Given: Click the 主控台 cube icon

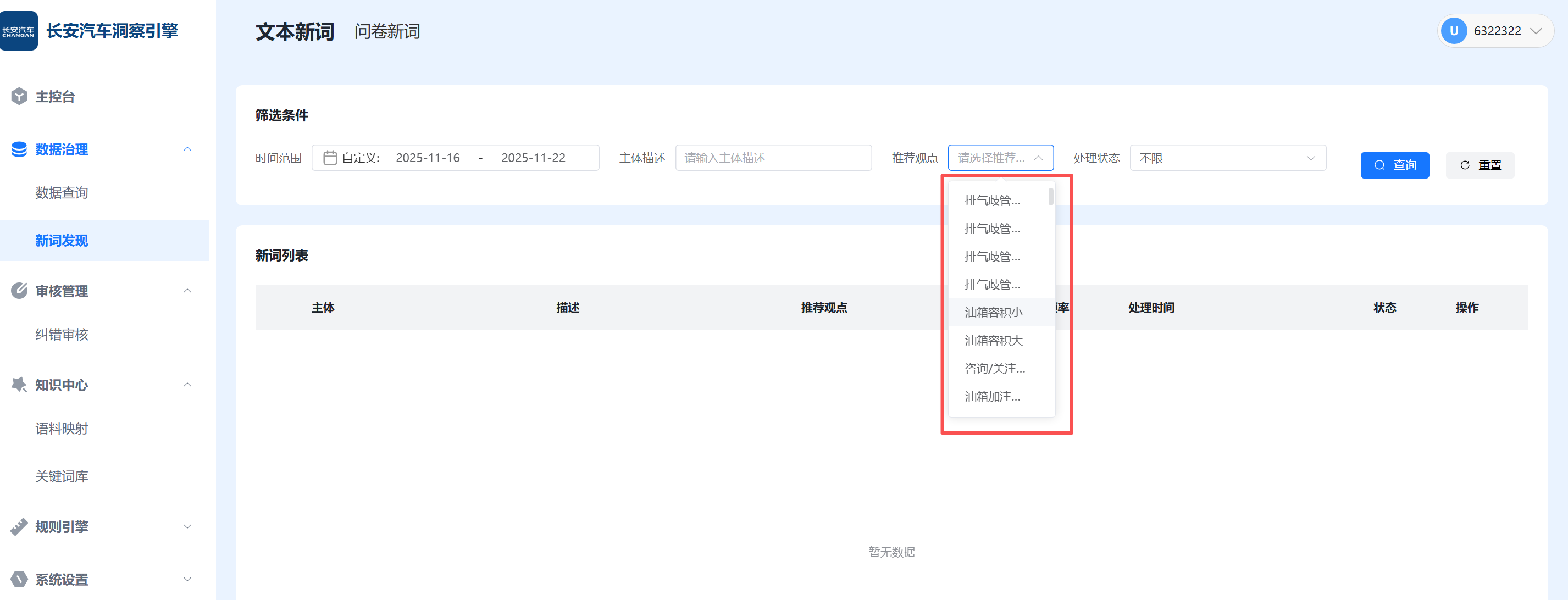Looking at the screenshot, I should click(19, 96).
